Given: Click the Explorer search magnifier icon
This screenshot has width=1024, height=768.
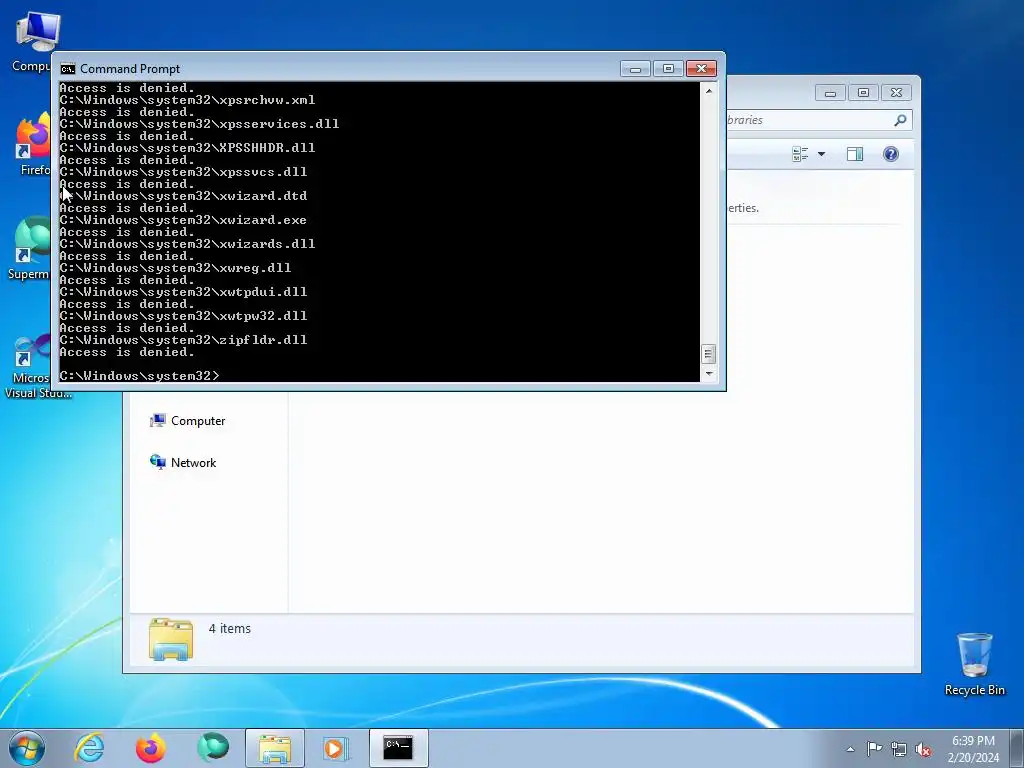Looking at the screenshot, I should coord(900,120).
